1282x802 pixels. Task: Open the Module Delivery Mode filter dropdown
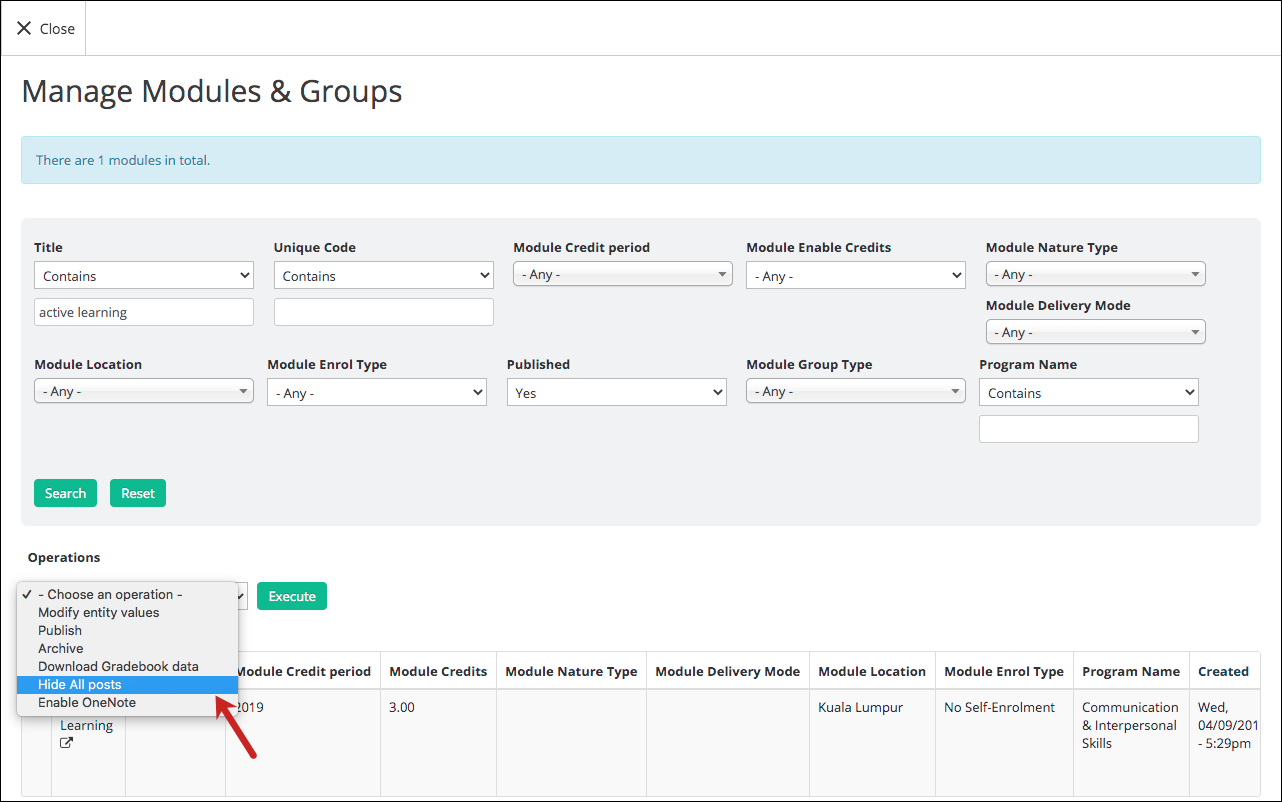[x=1096, y=332]
